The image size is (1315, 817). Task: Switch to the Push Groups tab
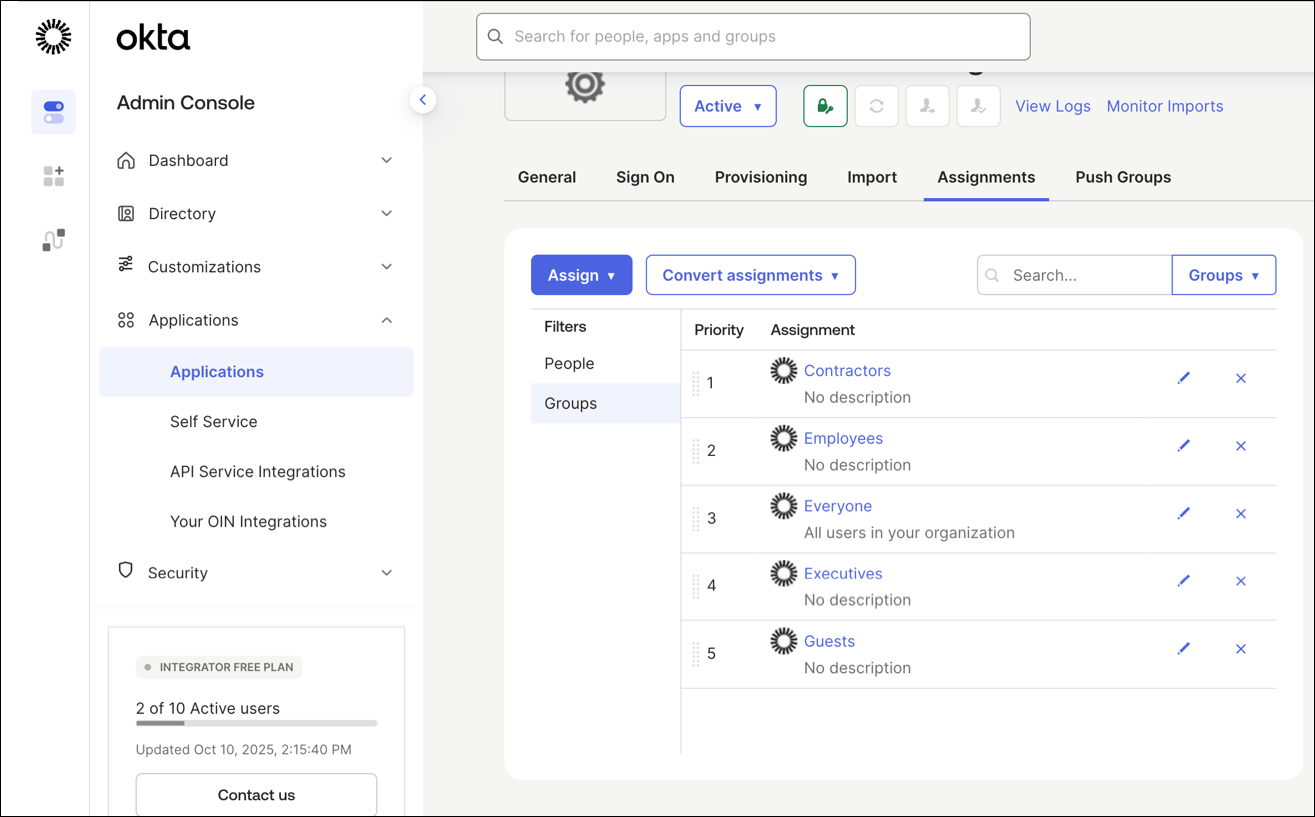(1122, 177)
